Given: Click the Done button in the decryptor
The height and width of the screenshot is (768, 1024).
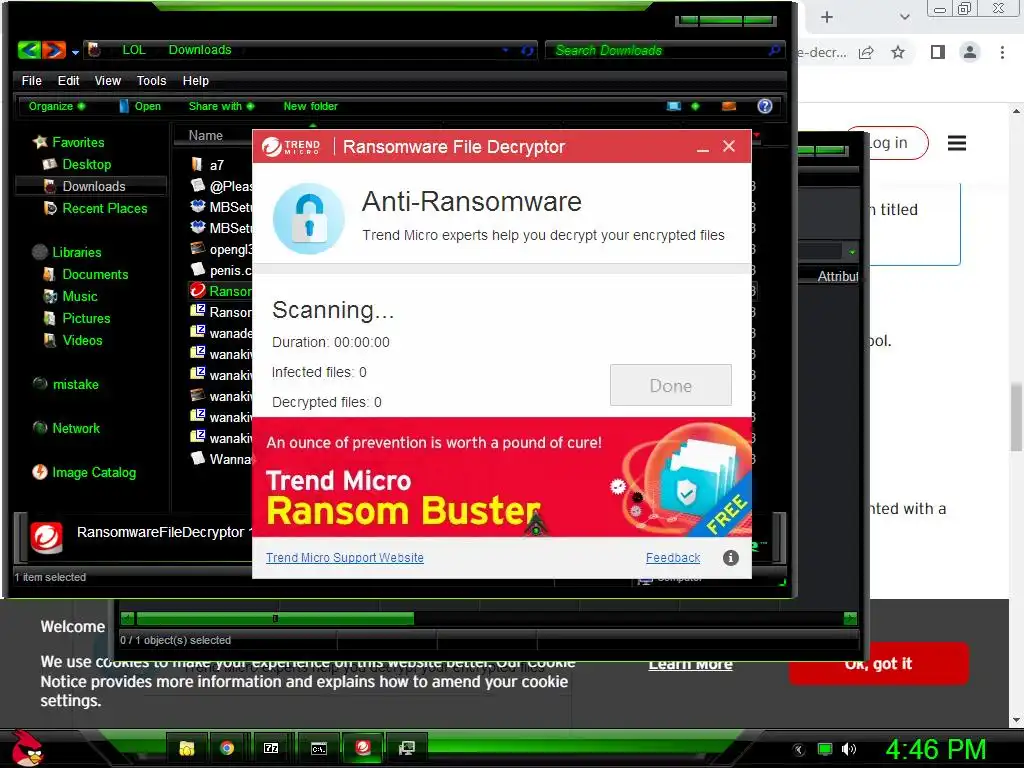Looking at the screenshot, I should click(671, 385).
